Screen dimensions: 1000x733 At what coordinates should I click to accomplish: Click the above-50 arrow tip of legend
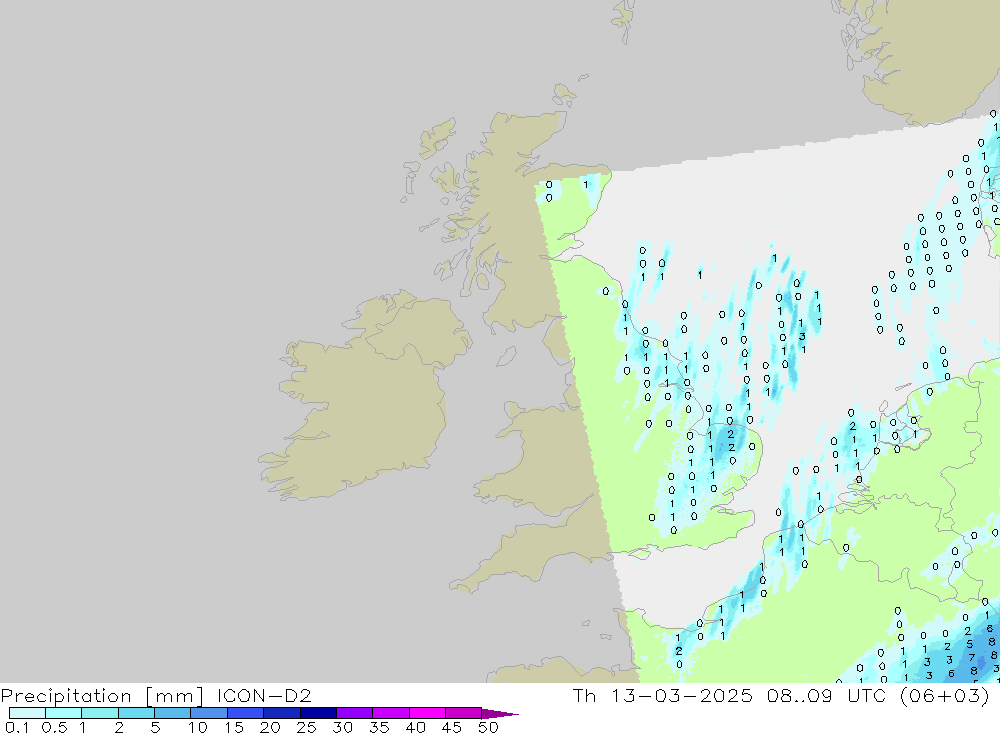pyautogui.click(x=500, y=713)
